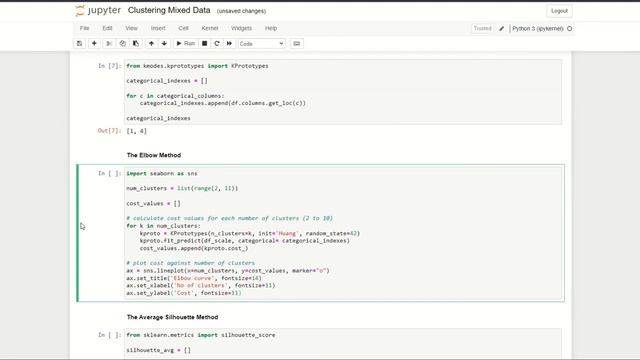Image resolution: width=640 pixels, height=360 pixels.
Task: Click the pencil edit mode icon
Action: pyautogui.click(x=502, y=29)
